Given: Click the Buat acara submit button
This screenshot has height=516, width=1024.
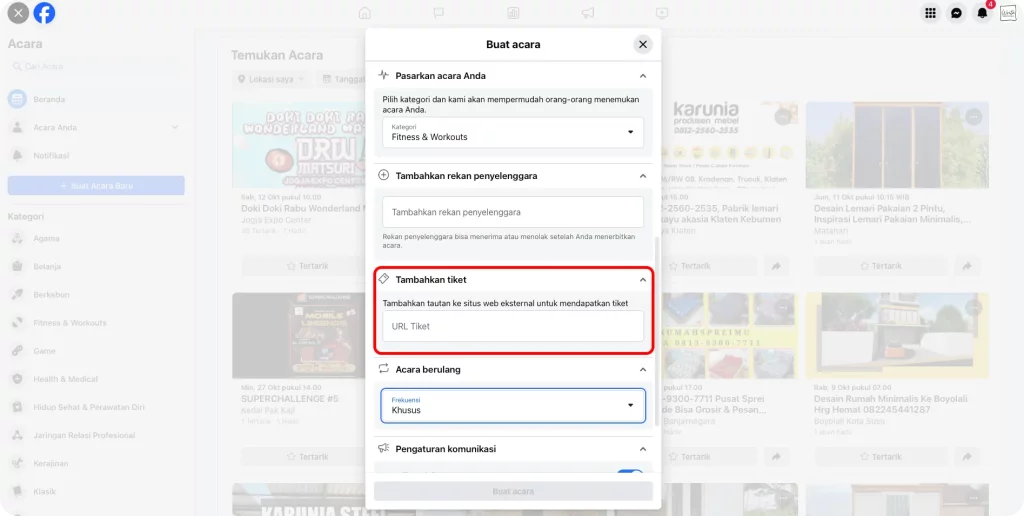Looking at the screenshot, I should coord(513,491).
